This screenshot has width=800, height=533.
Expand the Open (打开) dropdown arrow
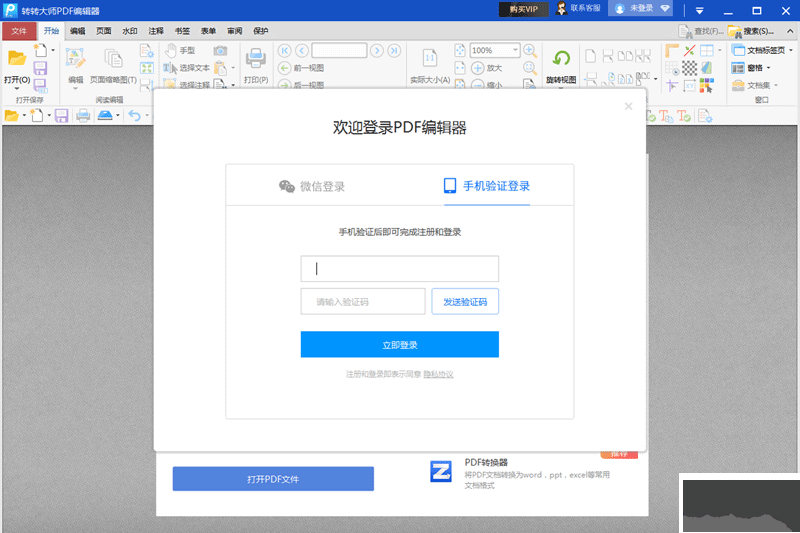(x=17, y=89)
